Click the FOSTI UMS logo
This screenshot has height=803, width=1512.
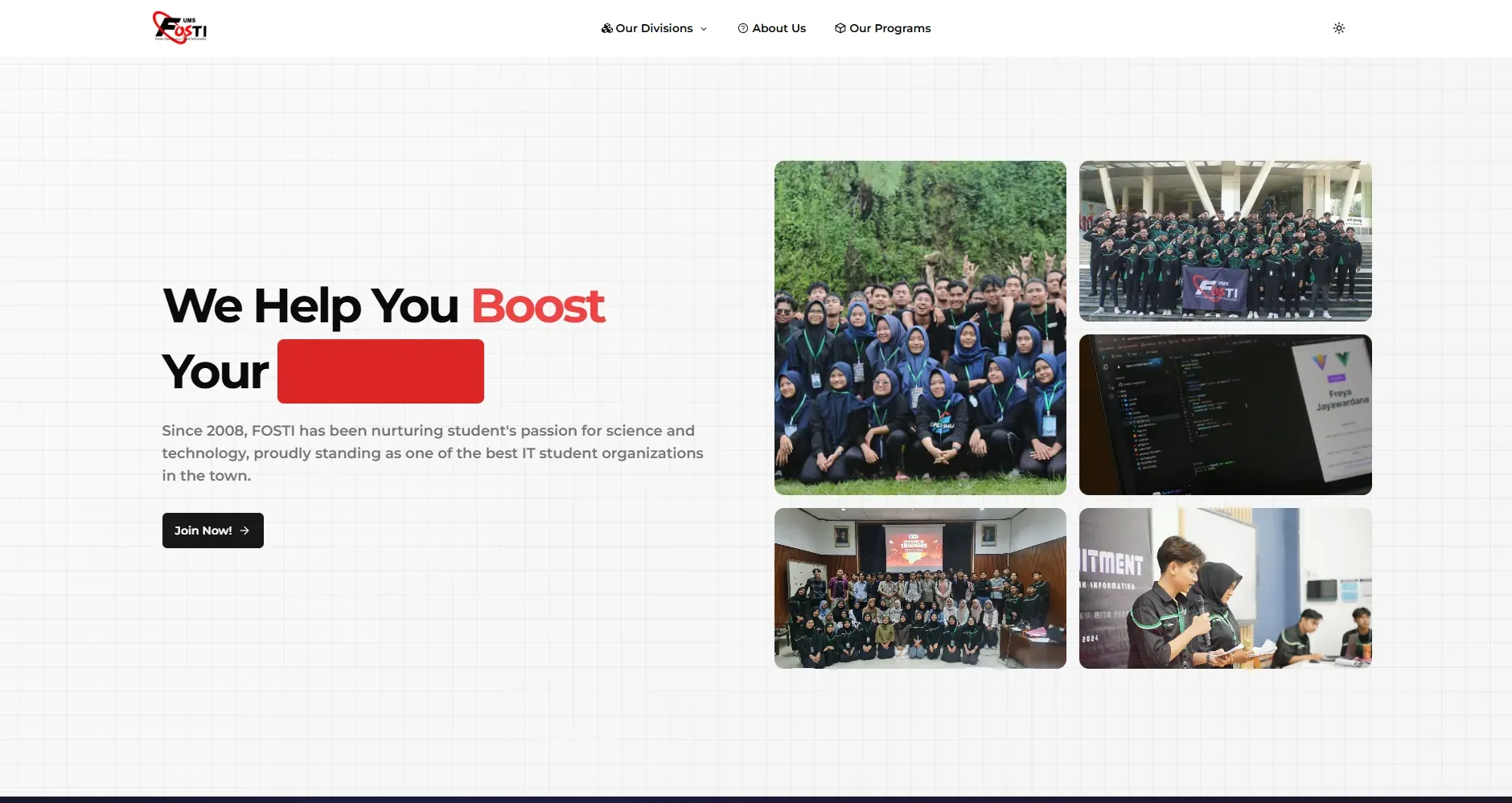coord(180,27)
